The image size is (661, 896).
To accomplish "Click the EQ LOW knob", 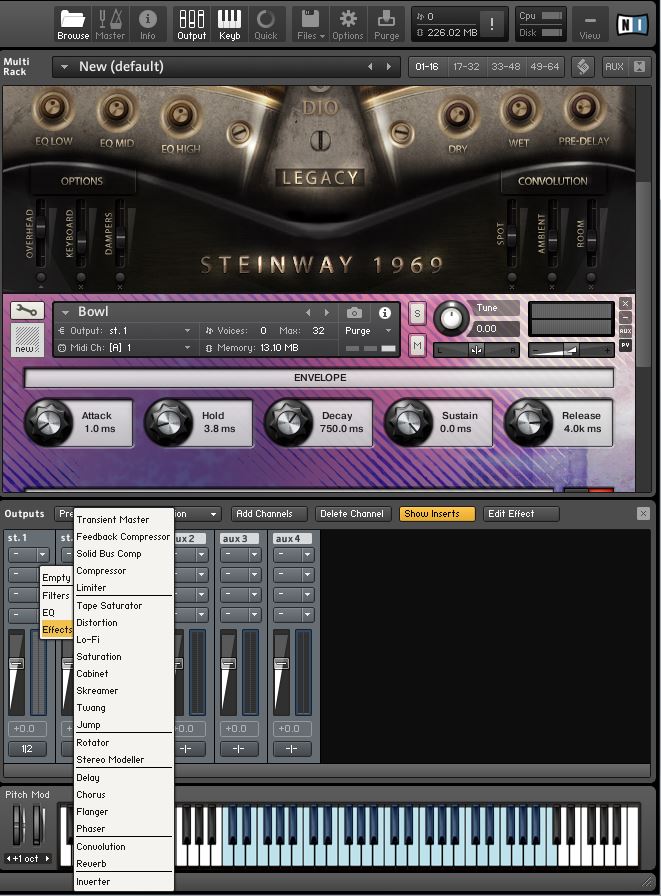I will (53, 109).
